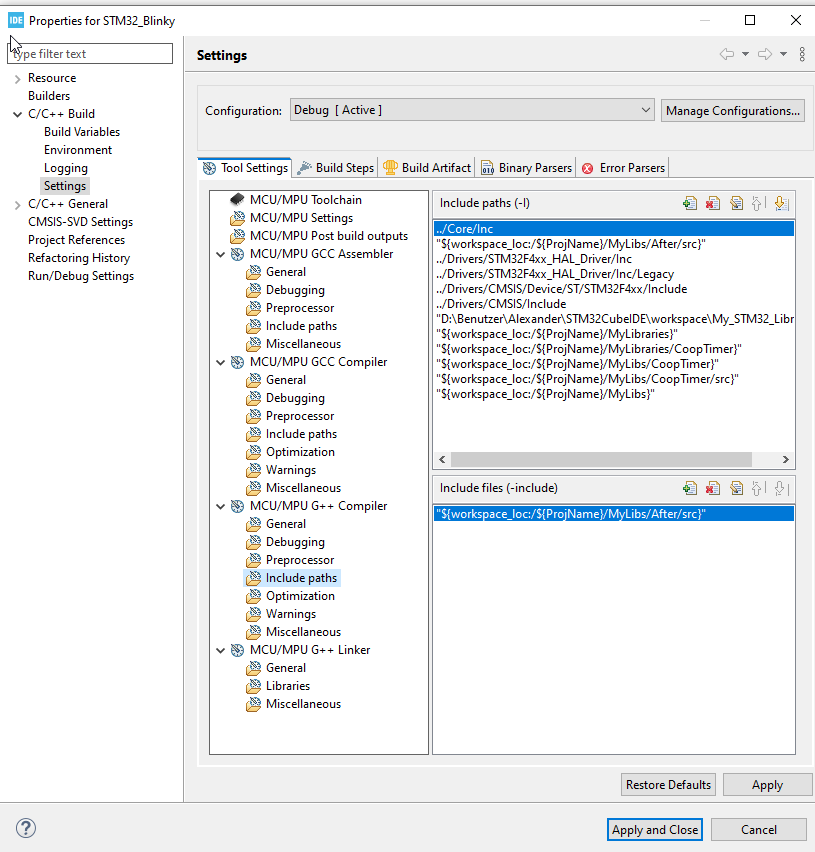This screenshot has height=852, width=815.
Task: Open Refactoring History page
Action: point(79,258)
